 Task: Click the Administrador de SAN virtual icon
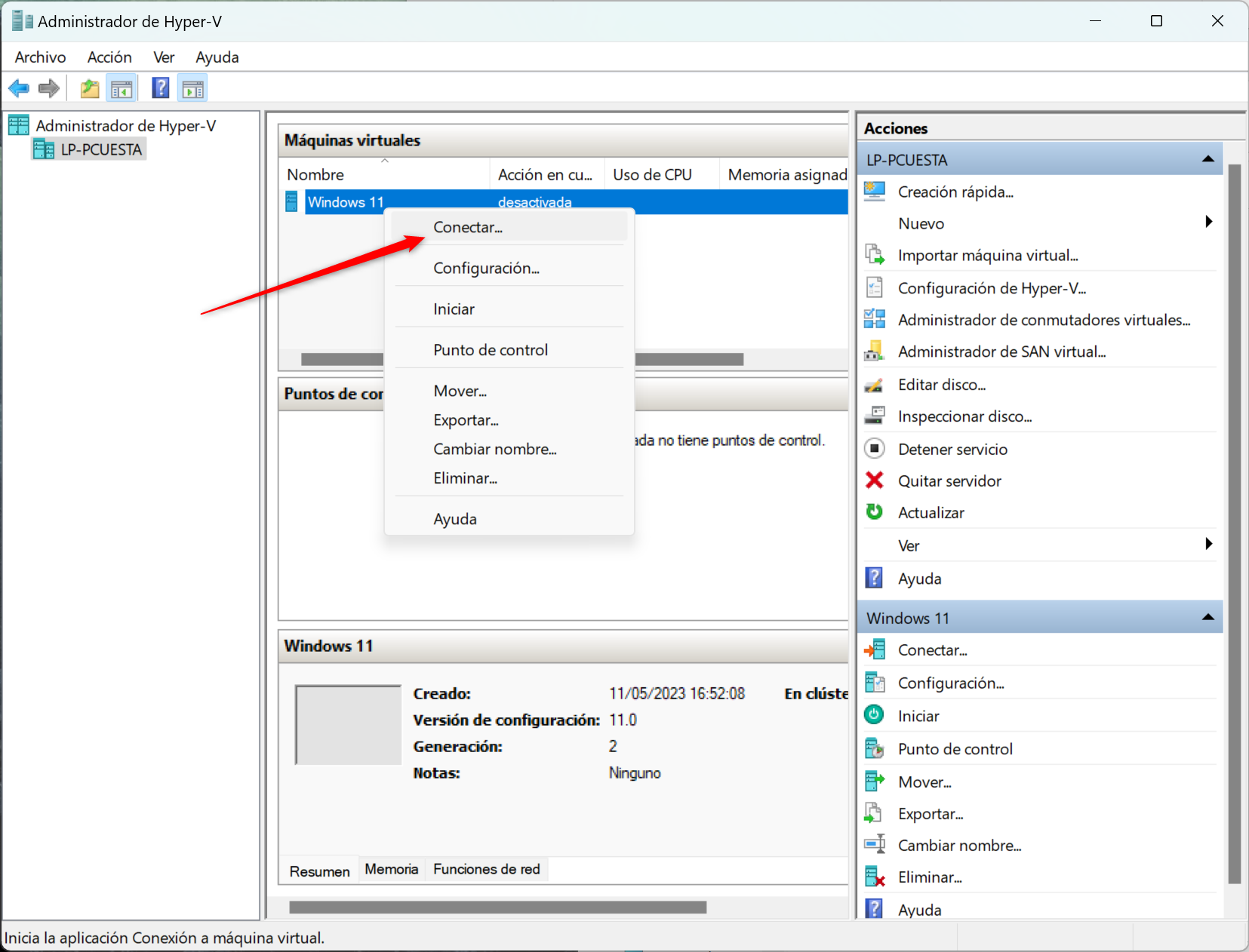pyautogui.click(x=875, y=351)
